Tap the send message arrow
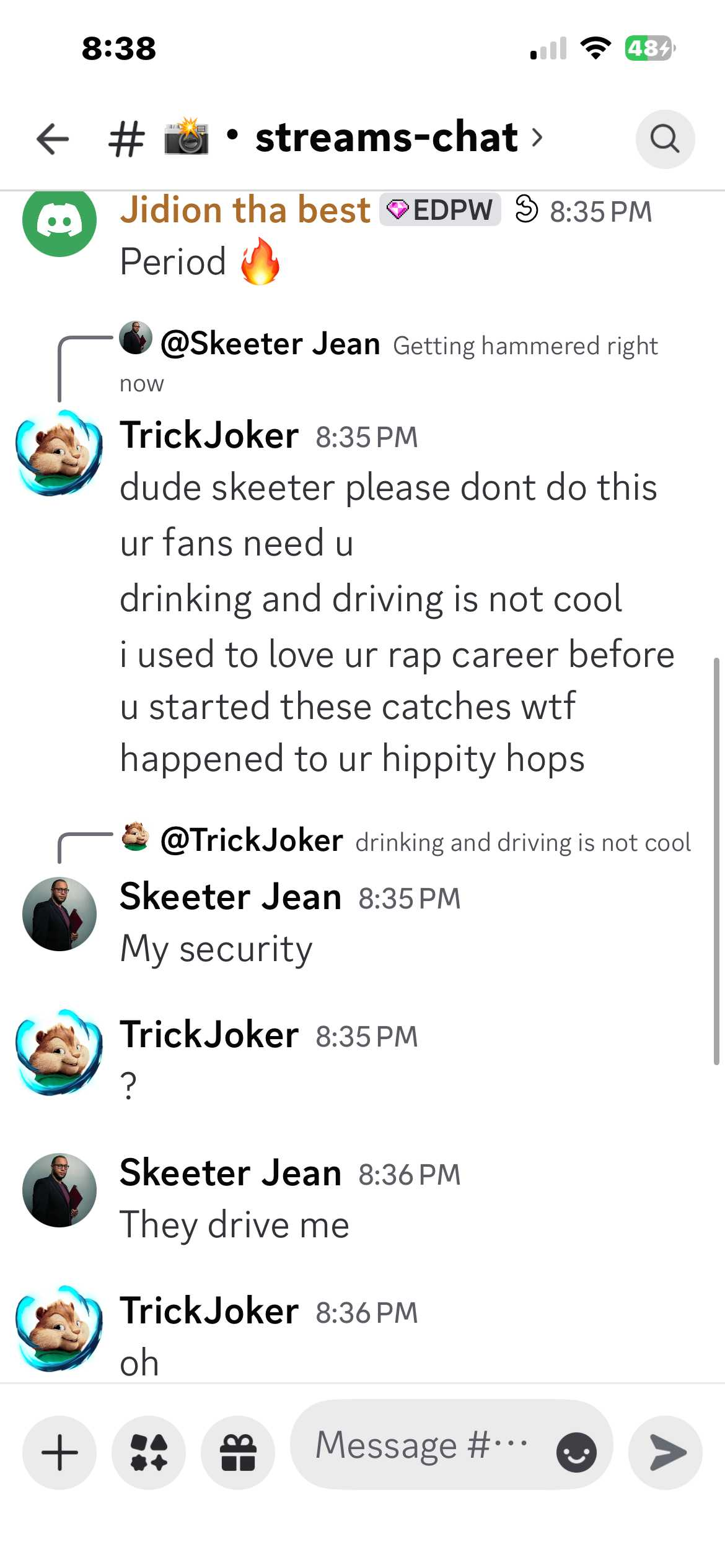This screenshot has width=725, height=1568. [x=666, y=1452]
